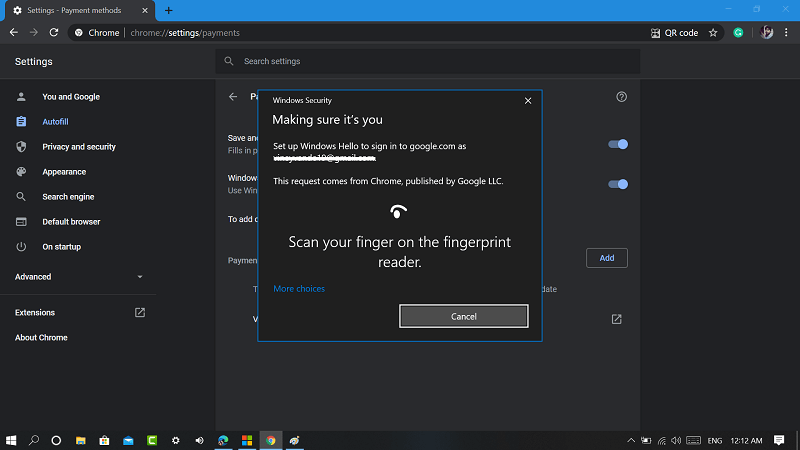Click the Default browser window icon
The width and height of the screenshot is (800, 450).
[x=21, y=222]
